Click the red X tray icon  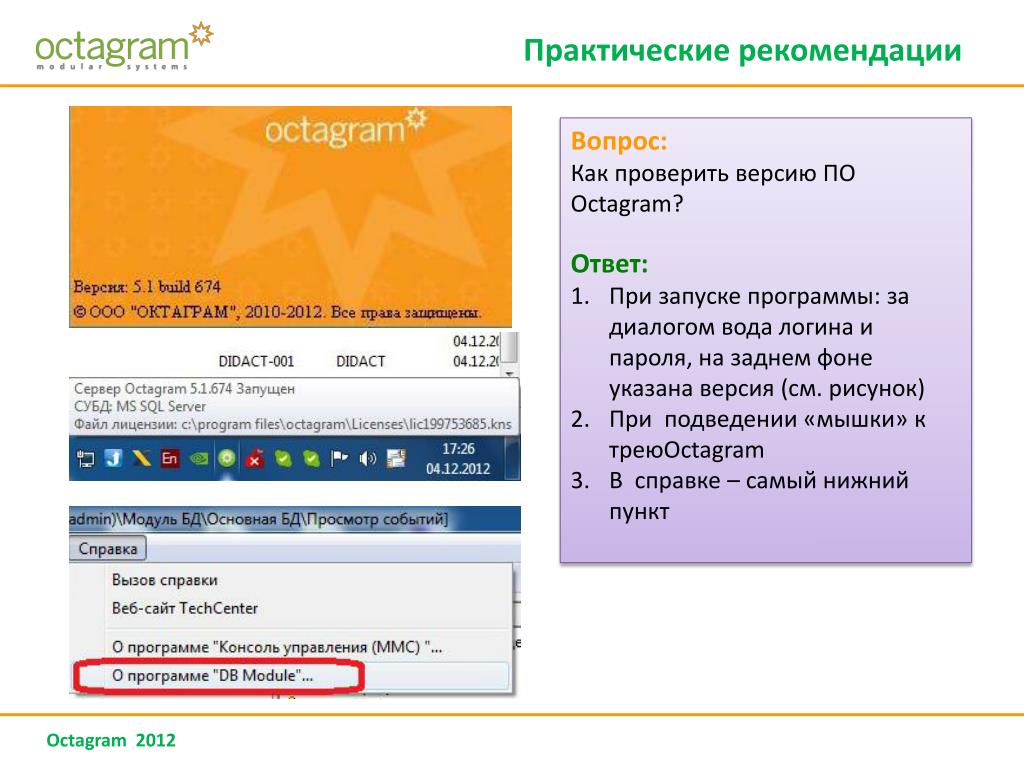(x=255, y=458)
